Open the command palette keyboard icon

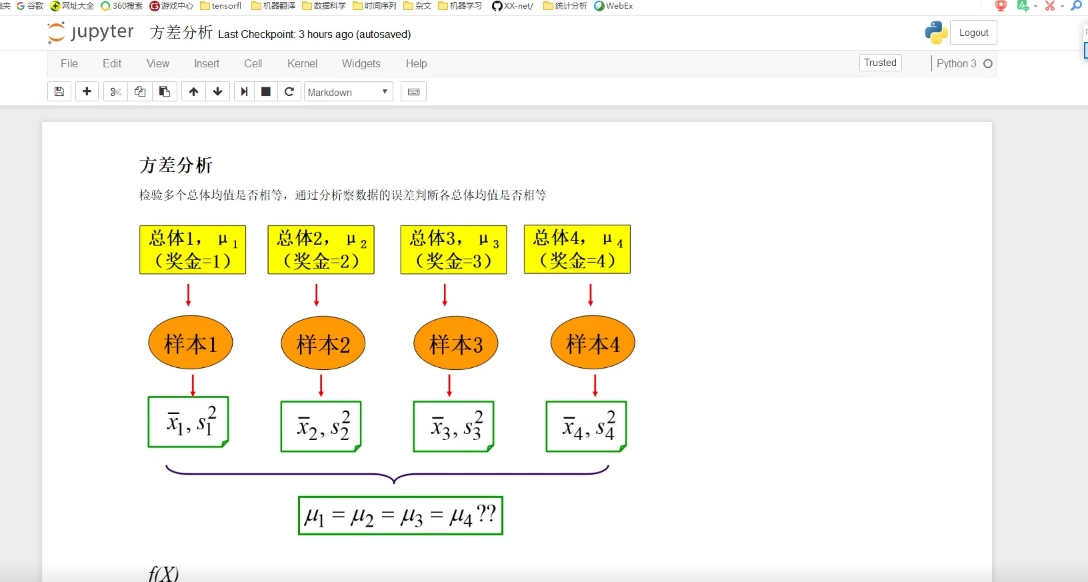coord(413,91)
